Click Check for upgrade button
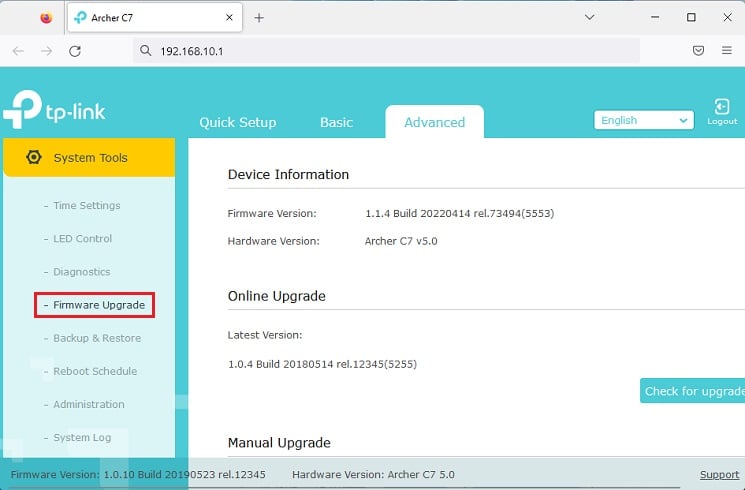745x490 pixels. coord(692,391)
